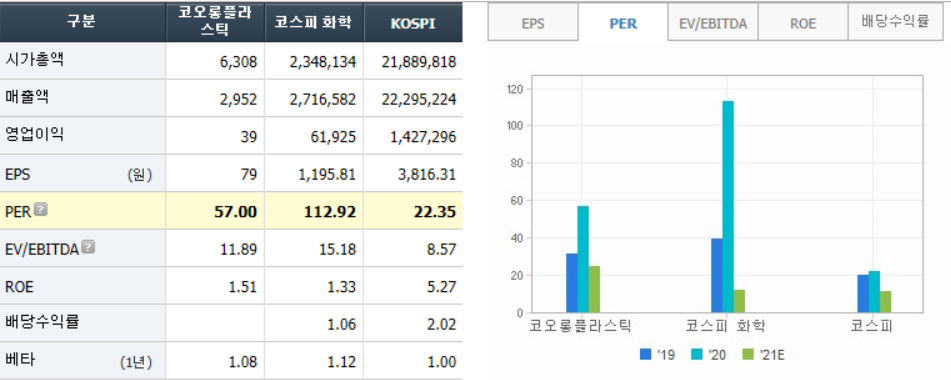
Task: Click the '20 bar for 코오롱플라스틱 in chart
Action: (583, 259)
